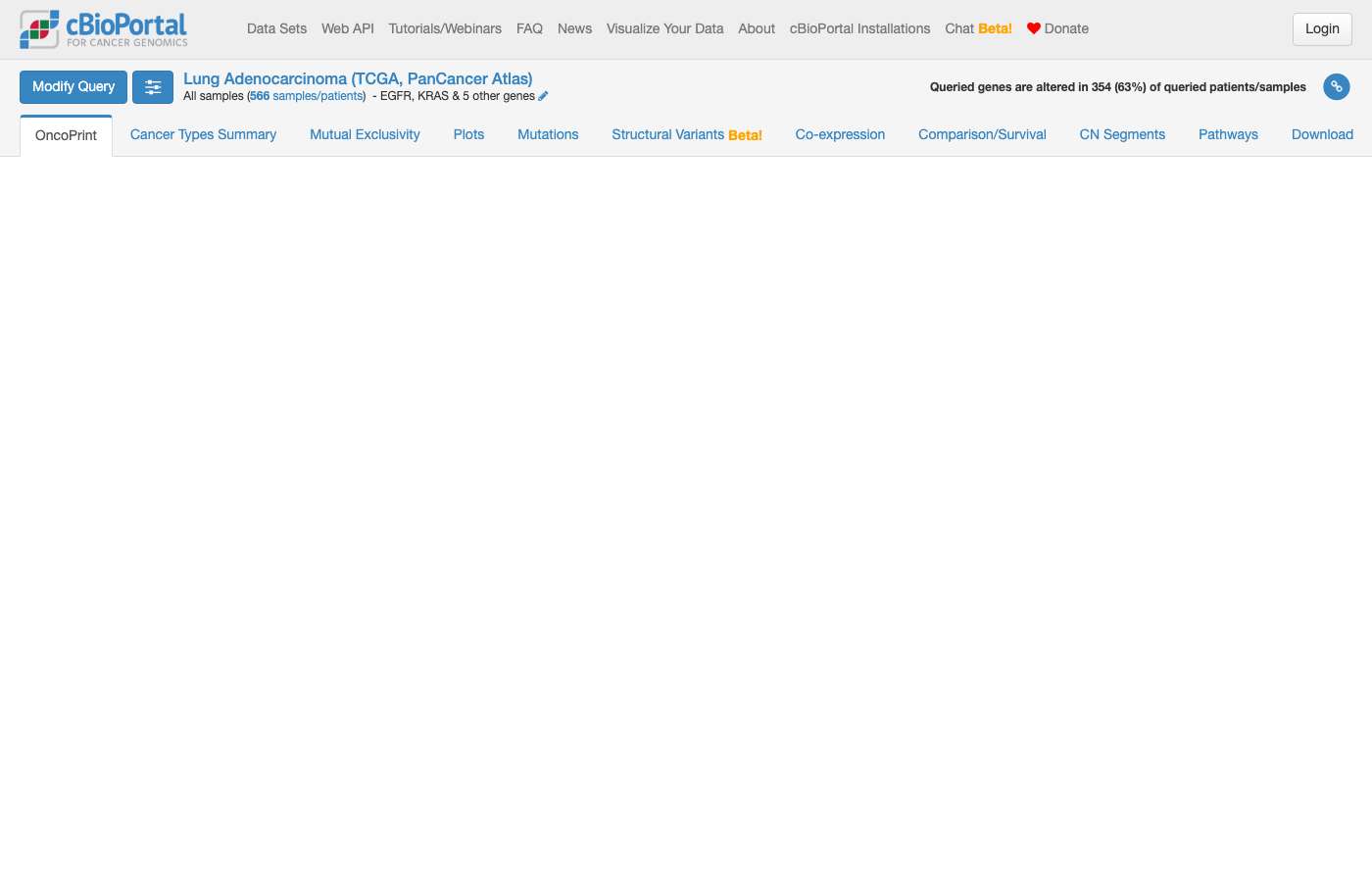Click 'EGFR, KRAS & 5 other genes' text
Image resolution: width=1372 pixels, height=882 pixels.
(x=458, y=96)
